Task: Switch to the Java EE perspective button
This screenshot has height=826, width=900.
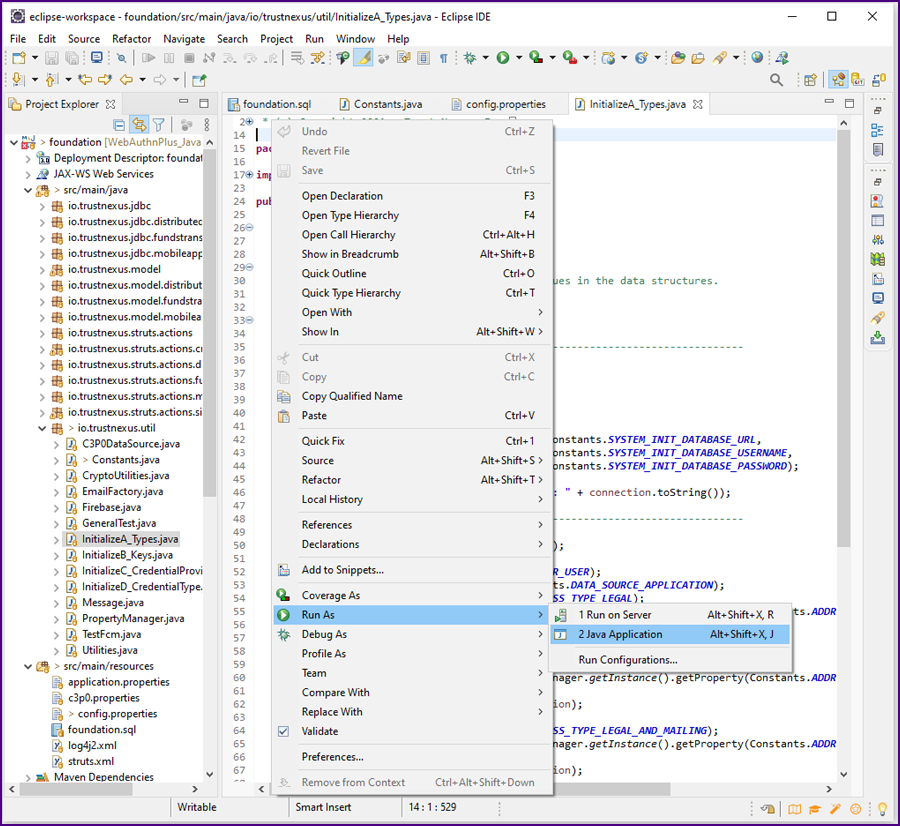Action: coord(839,80)
